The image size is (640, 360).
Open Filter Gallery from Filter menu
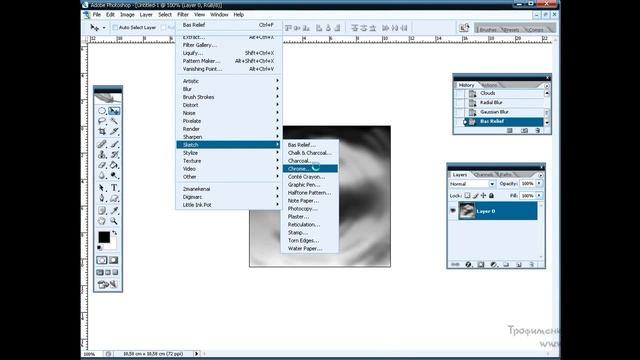click(x=228, y=45)
